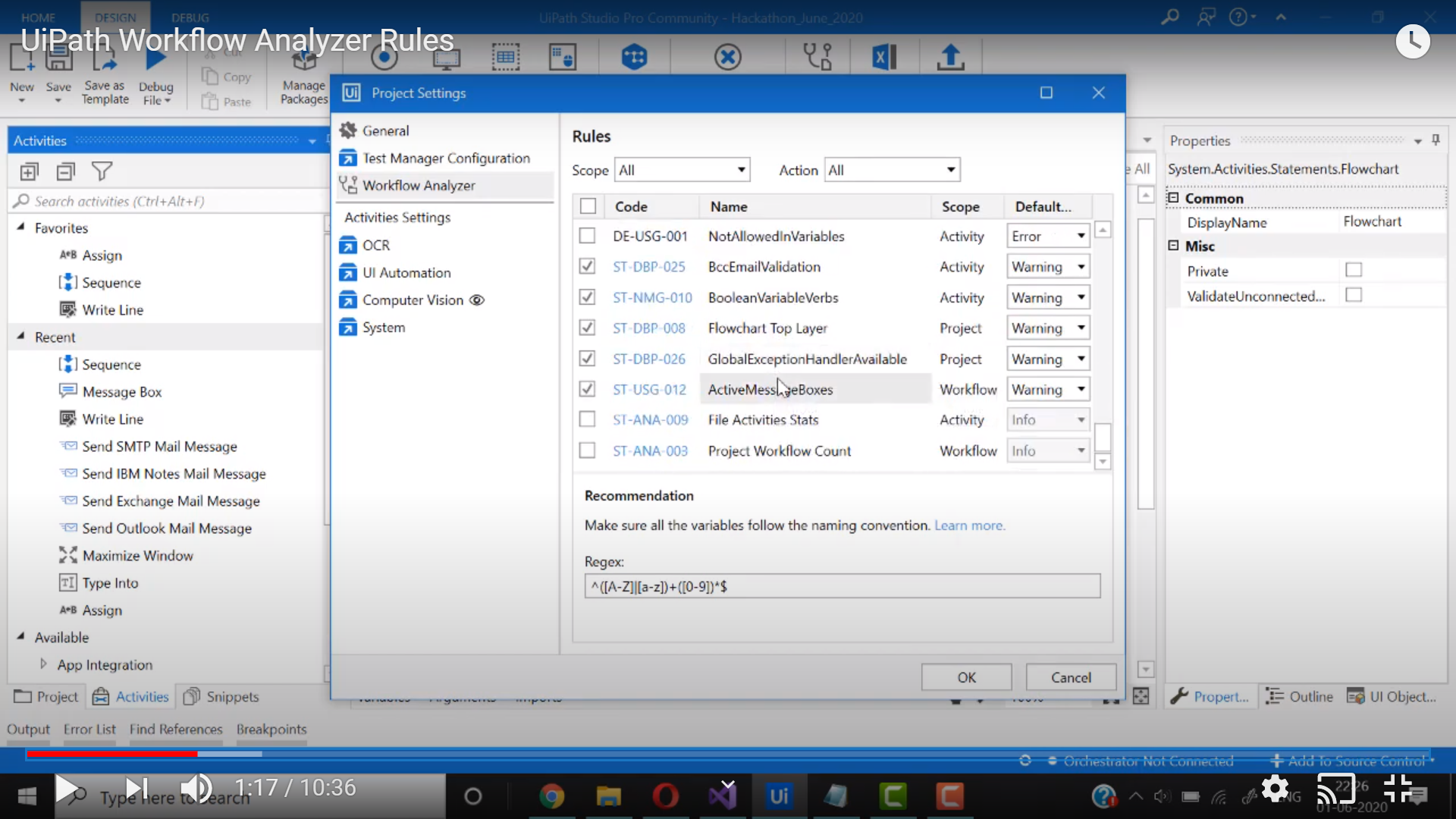Toggle the Private checkbox in Properties

(1354, 270)
